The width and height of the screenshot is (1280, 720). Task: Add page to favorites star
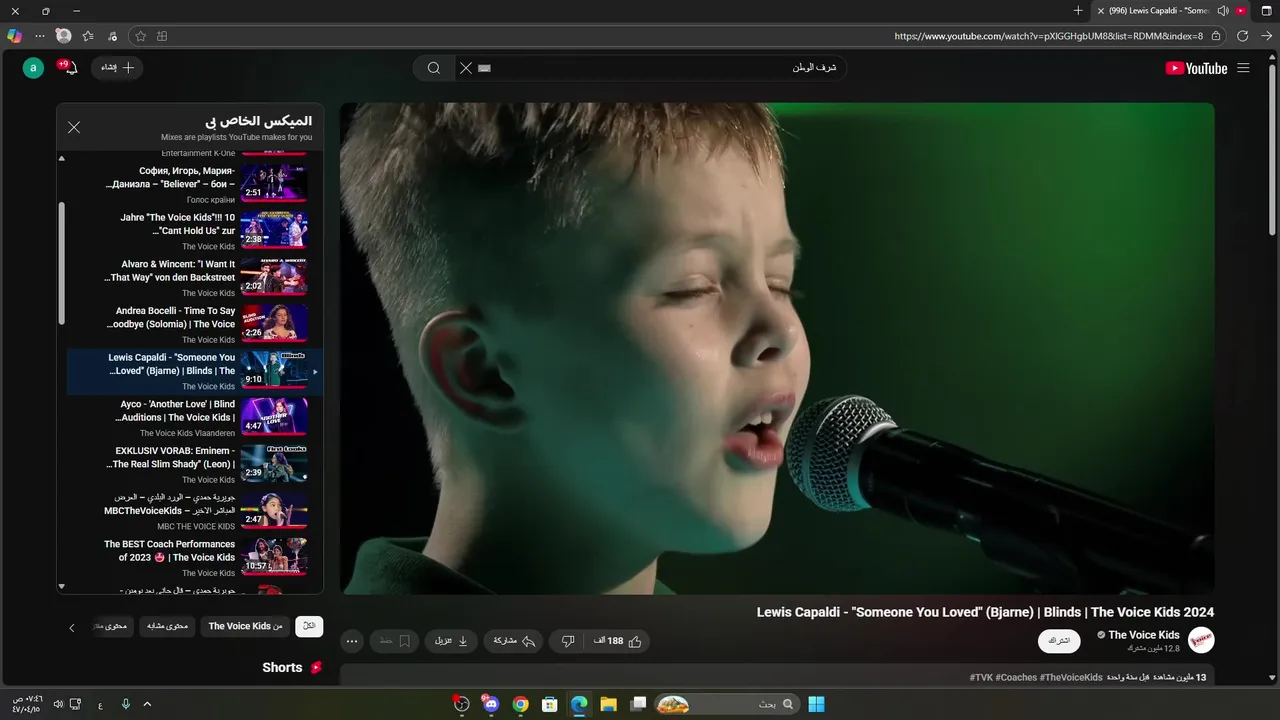[140, 36]
